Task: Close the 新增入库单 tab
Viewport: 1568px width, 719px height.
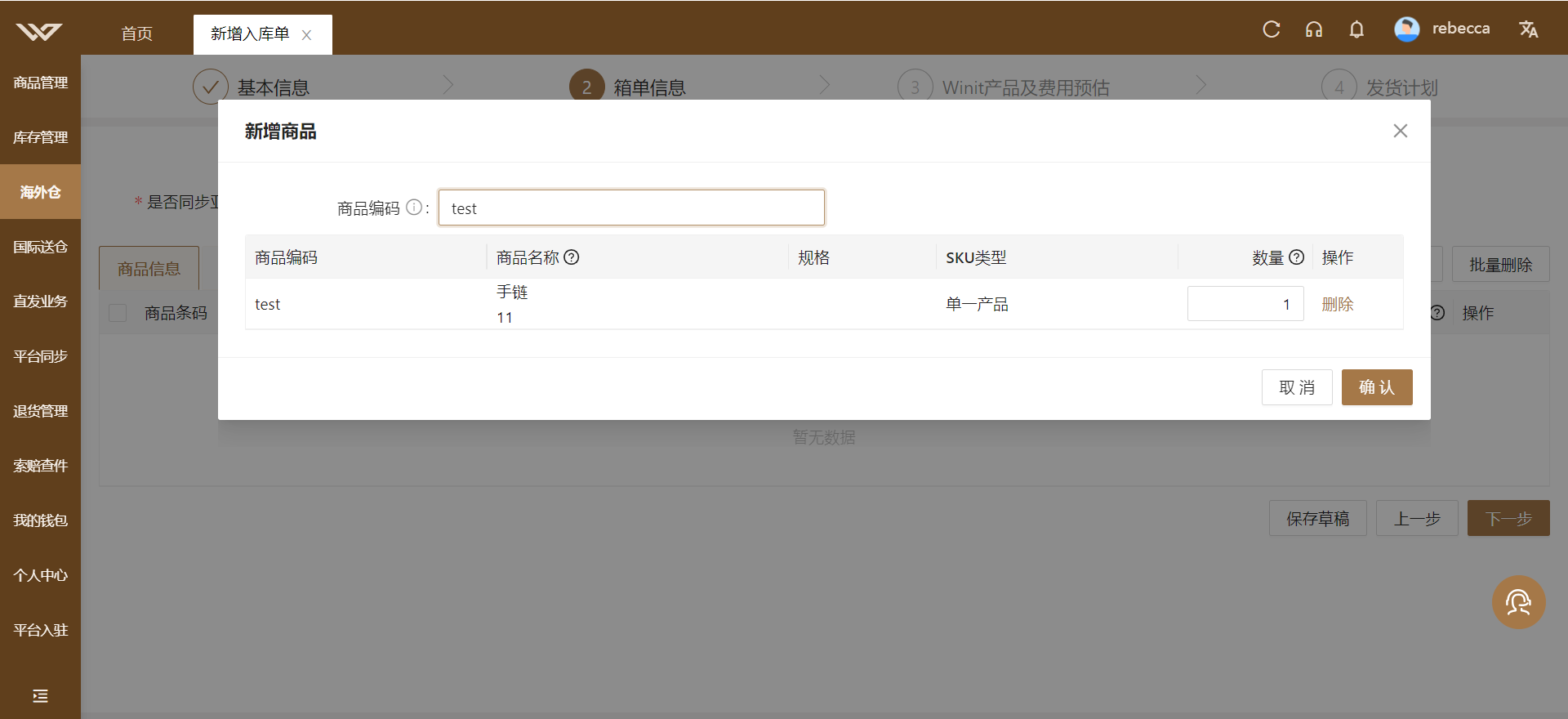Action: pyautogui.click(x=307, y=35)
